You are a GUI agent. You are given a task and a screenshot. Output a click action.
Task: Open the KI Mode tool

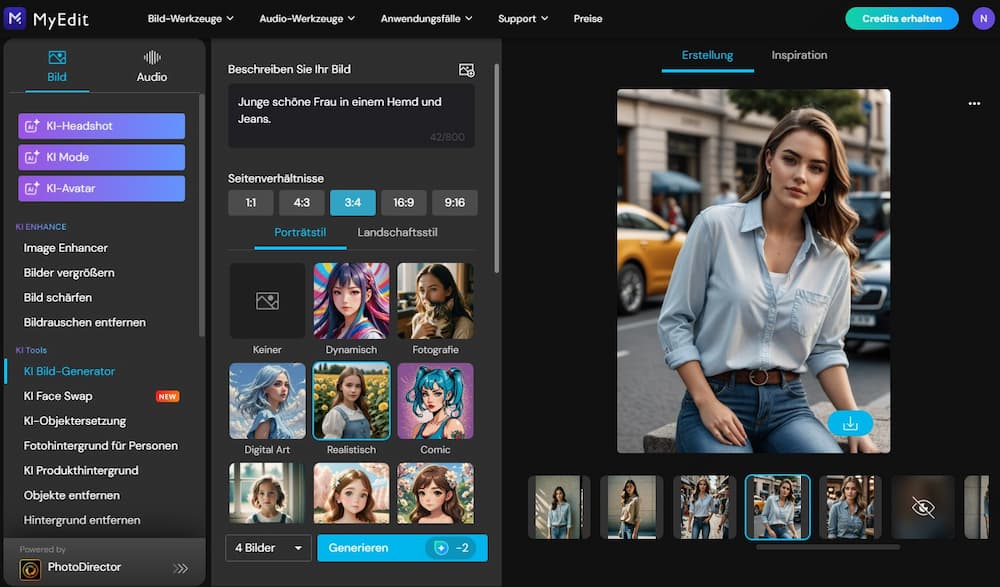[x=101, y=157]
